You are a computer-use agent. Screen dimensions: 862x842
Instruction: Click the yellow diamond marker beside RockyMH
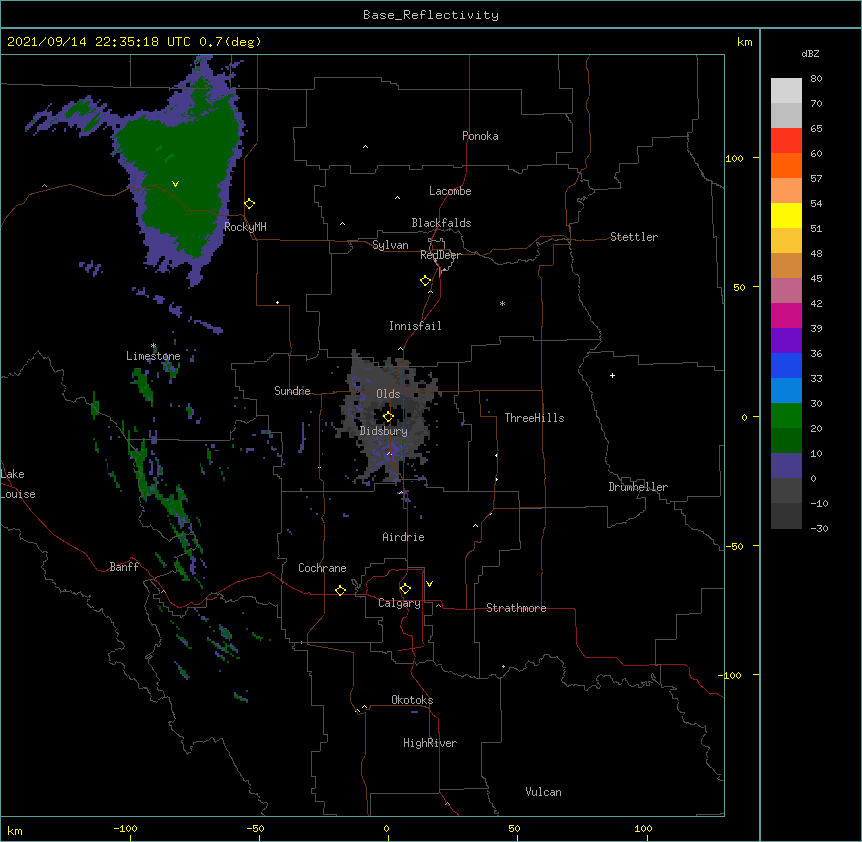(x=250, y=204)
